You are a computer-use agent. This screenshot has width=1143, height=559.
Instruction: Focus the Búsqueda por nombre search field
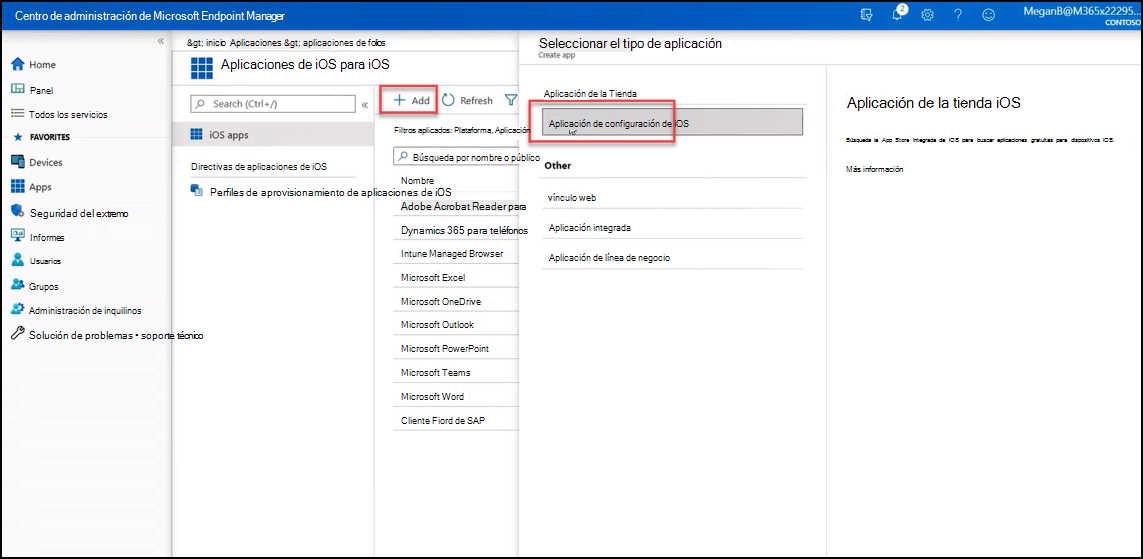(x=457, y=157)
